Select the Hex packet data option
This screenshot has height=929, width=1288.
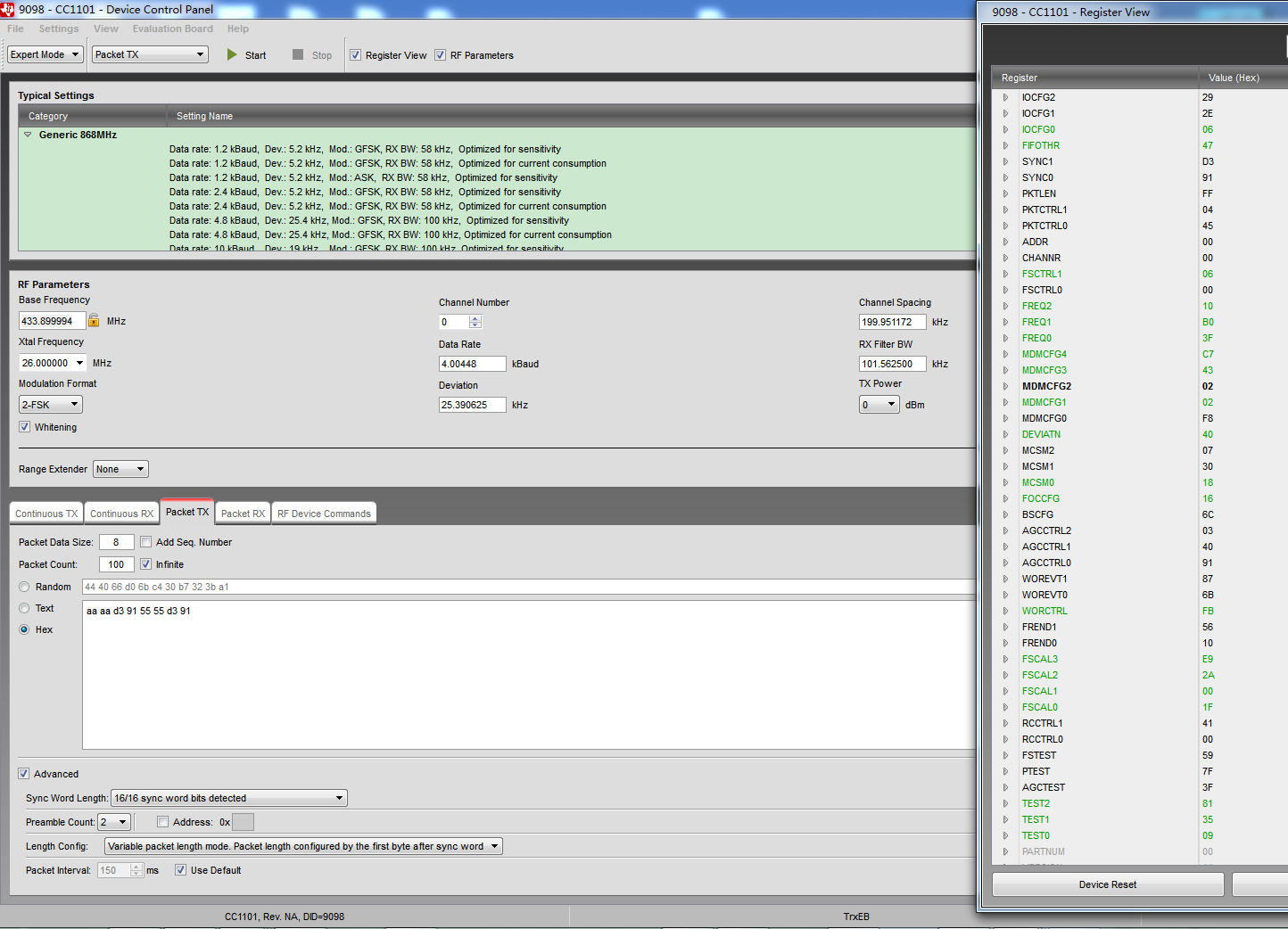point(24,629)
